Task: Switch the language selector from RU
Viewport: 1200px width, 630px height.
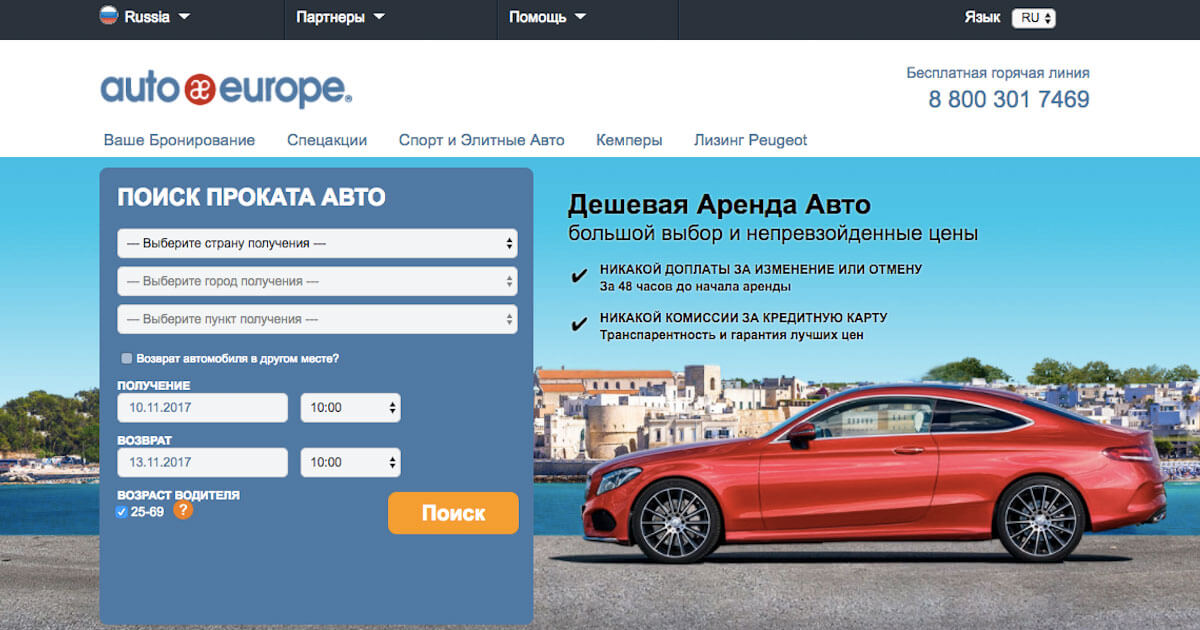Action: (1034, 16)
